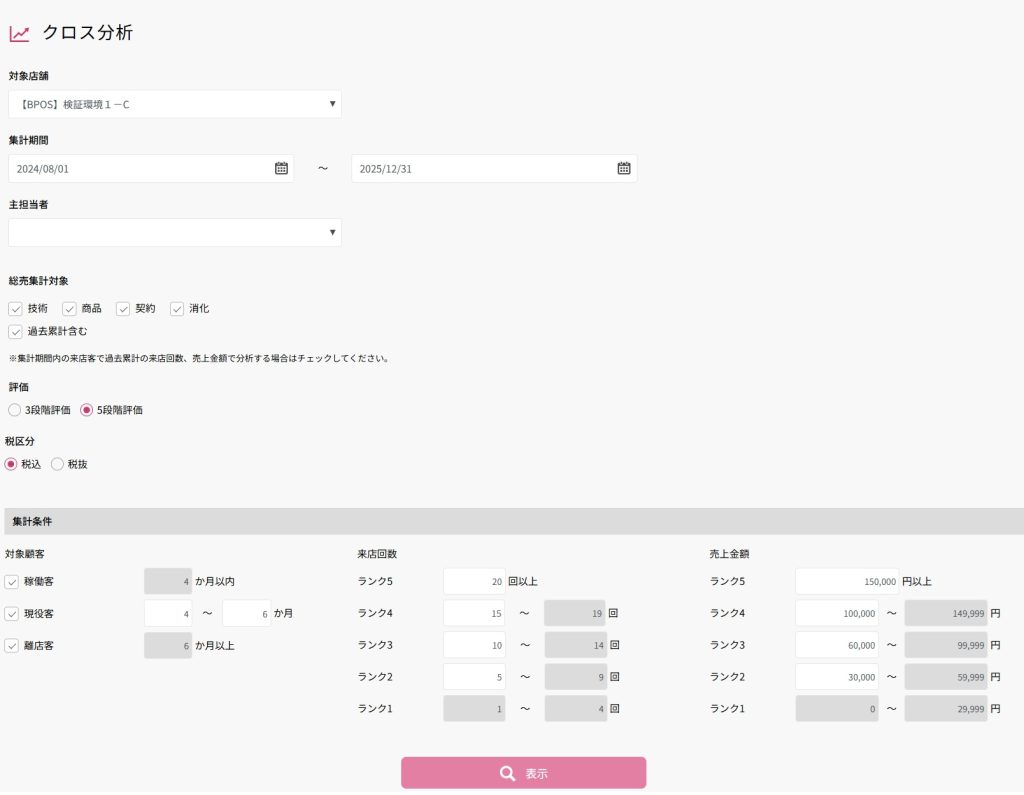Open the 主担当者 staff dropdown
Image resolution: width=1024 pixels, height=795 pixels.
pyautogui.click(x=175, y=232)
